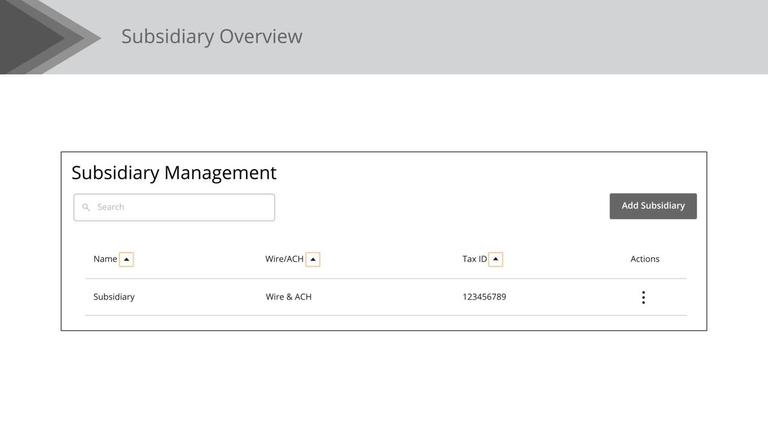Toggle the Tax ID sort arrow

click(496, 259)
